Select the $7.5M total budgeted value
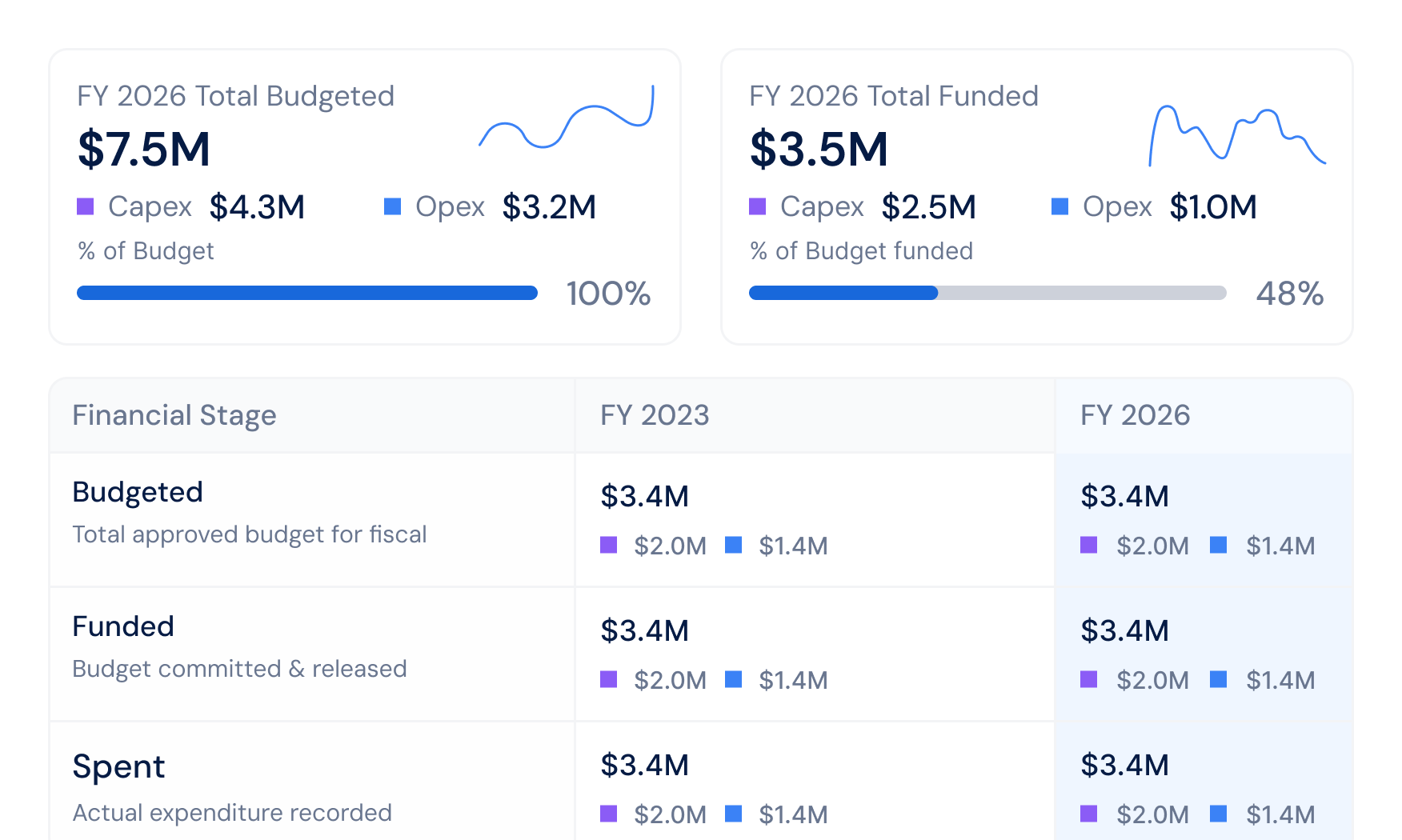Viewport: 1402px width, 840px height. tap(144, 149)
